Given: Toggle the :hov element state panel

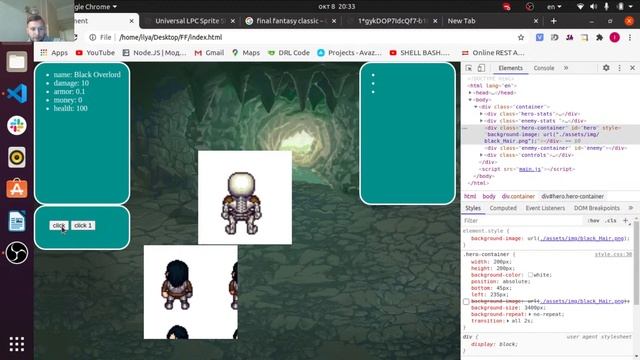Looking at the screenshot, I should 593,220.
